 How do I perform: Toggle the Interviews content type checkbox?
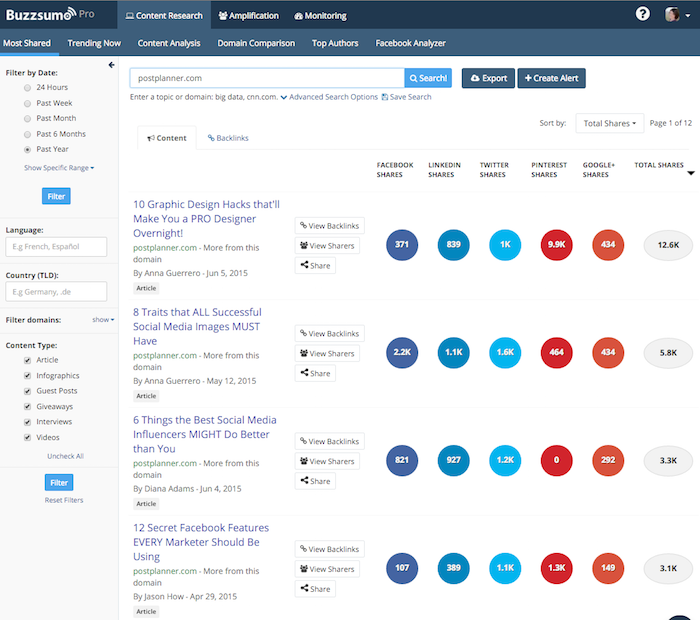28,422
